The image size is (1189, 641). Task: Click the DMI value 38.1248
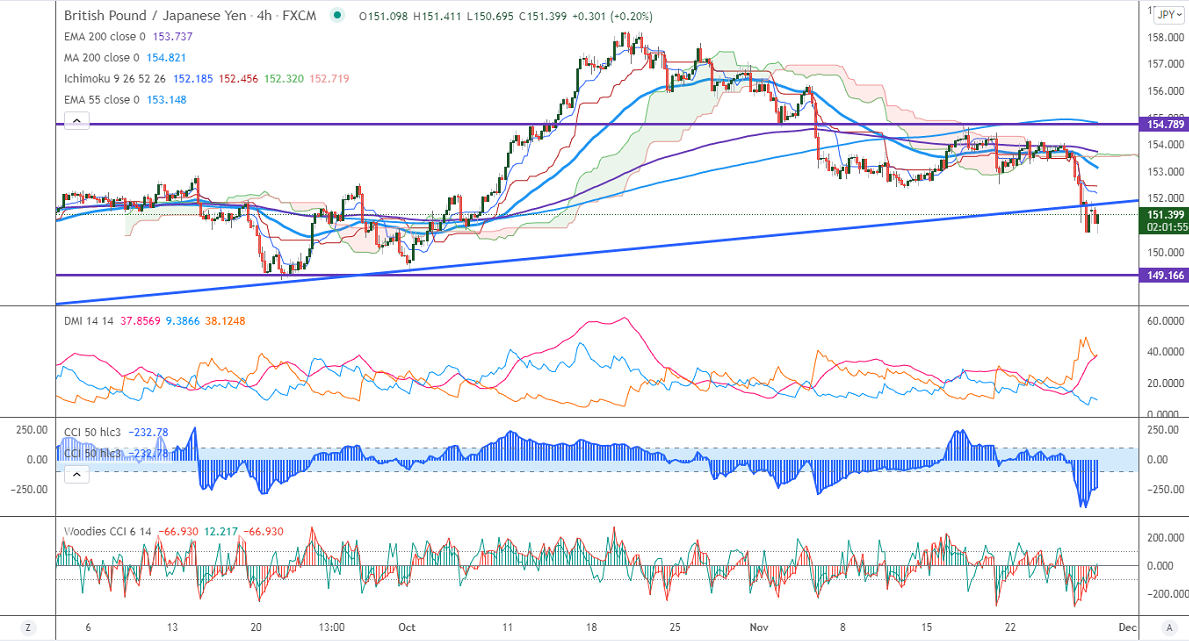coord(225,321)
